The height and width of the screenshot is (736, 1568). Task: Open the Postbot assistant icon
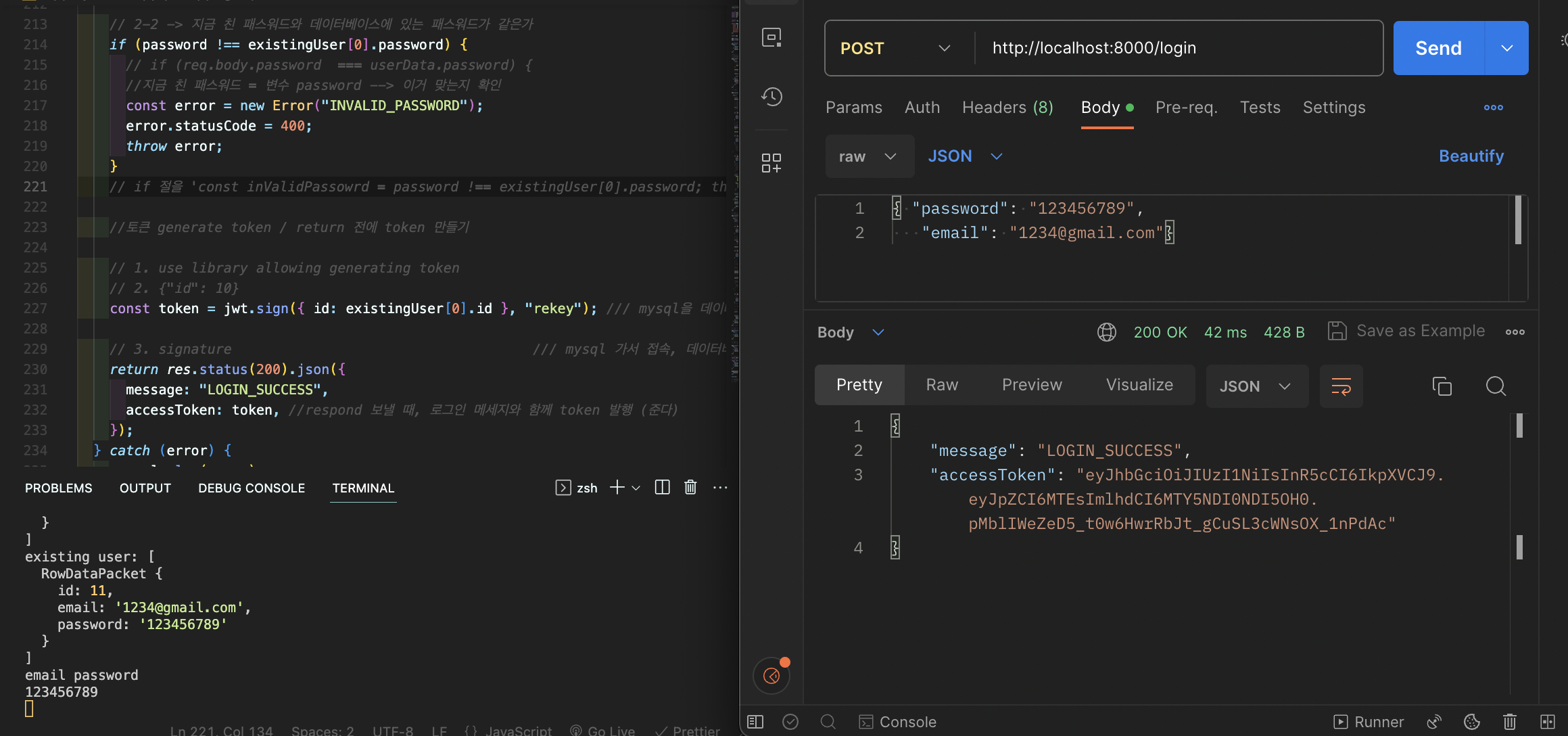[771, 675]
